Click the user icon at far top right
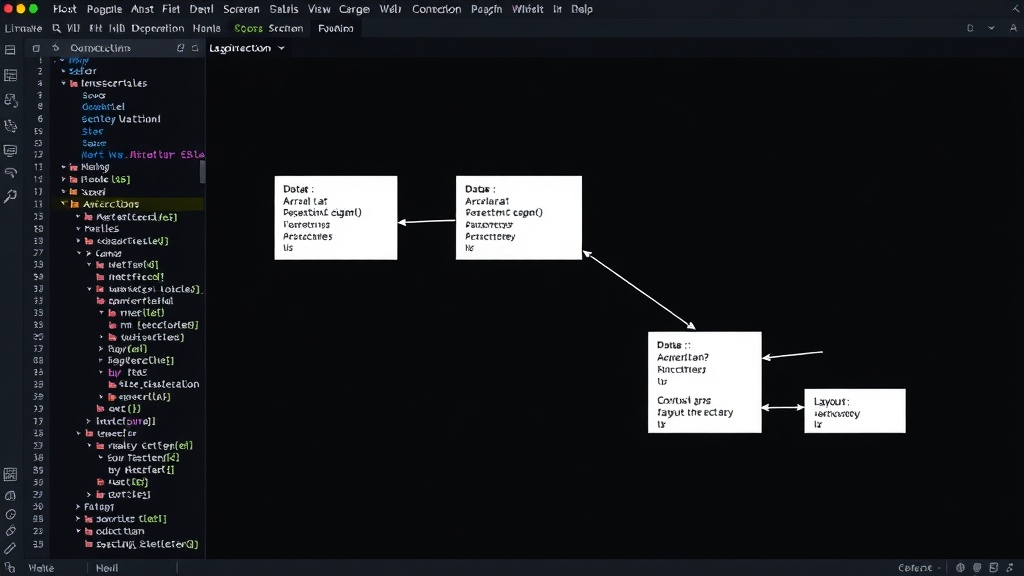 coord(1013,28)
